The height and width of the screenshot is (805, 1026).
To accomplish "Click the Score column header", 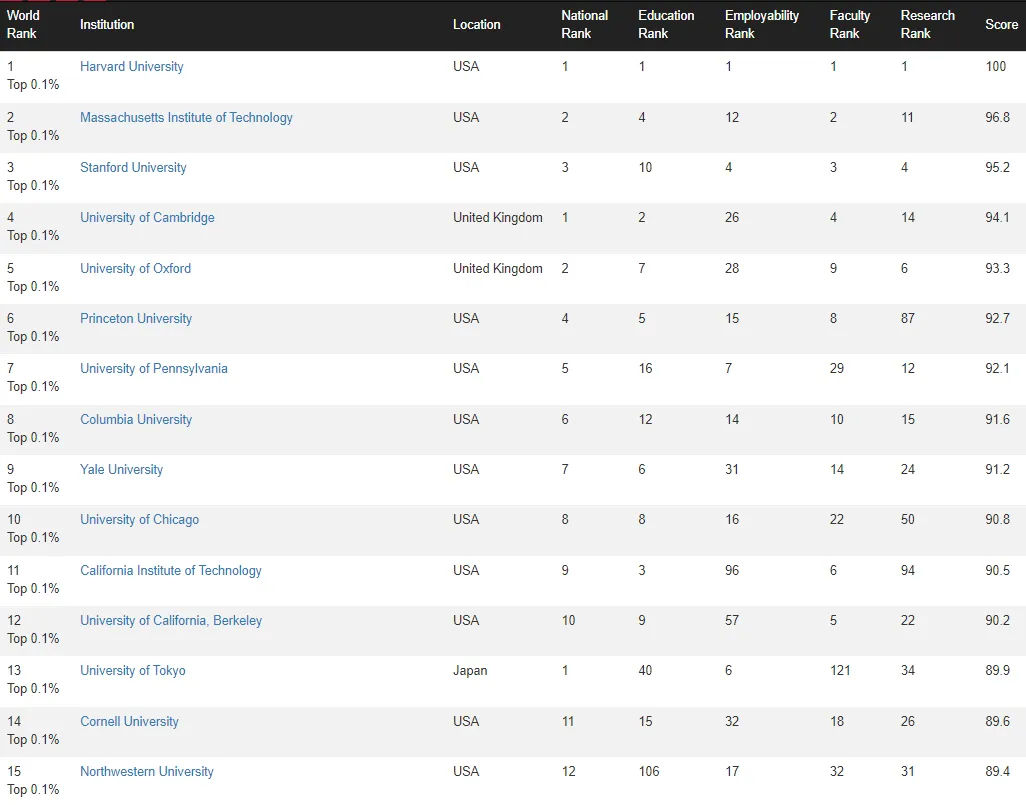I will [x=1001, y=25].
